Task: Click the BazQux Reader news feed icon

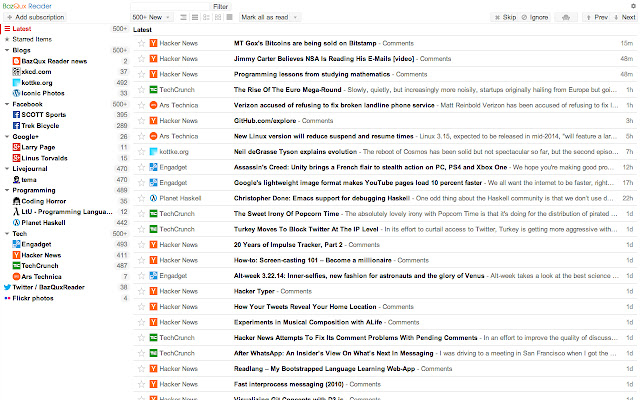Action: coord(16,61)
